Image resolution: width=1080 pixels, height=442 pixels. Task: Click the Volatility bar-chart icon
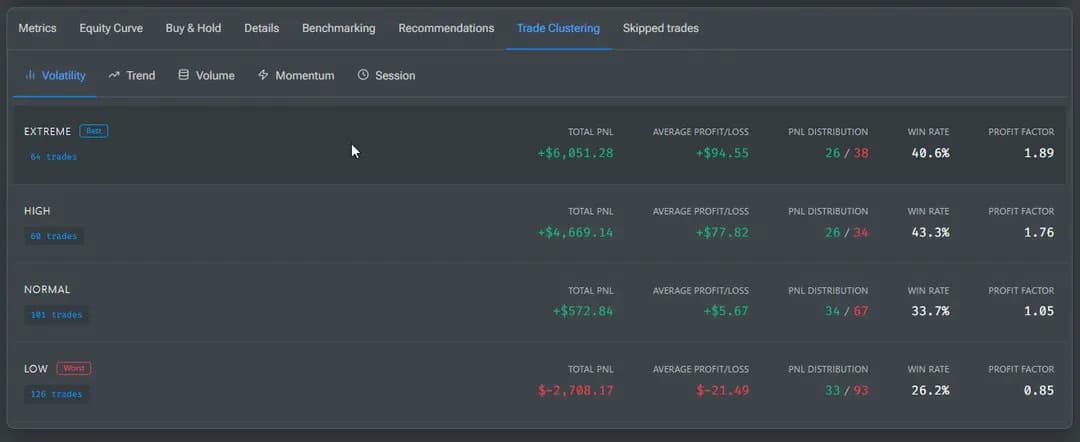pyautogui.click(x=30, y=75)
